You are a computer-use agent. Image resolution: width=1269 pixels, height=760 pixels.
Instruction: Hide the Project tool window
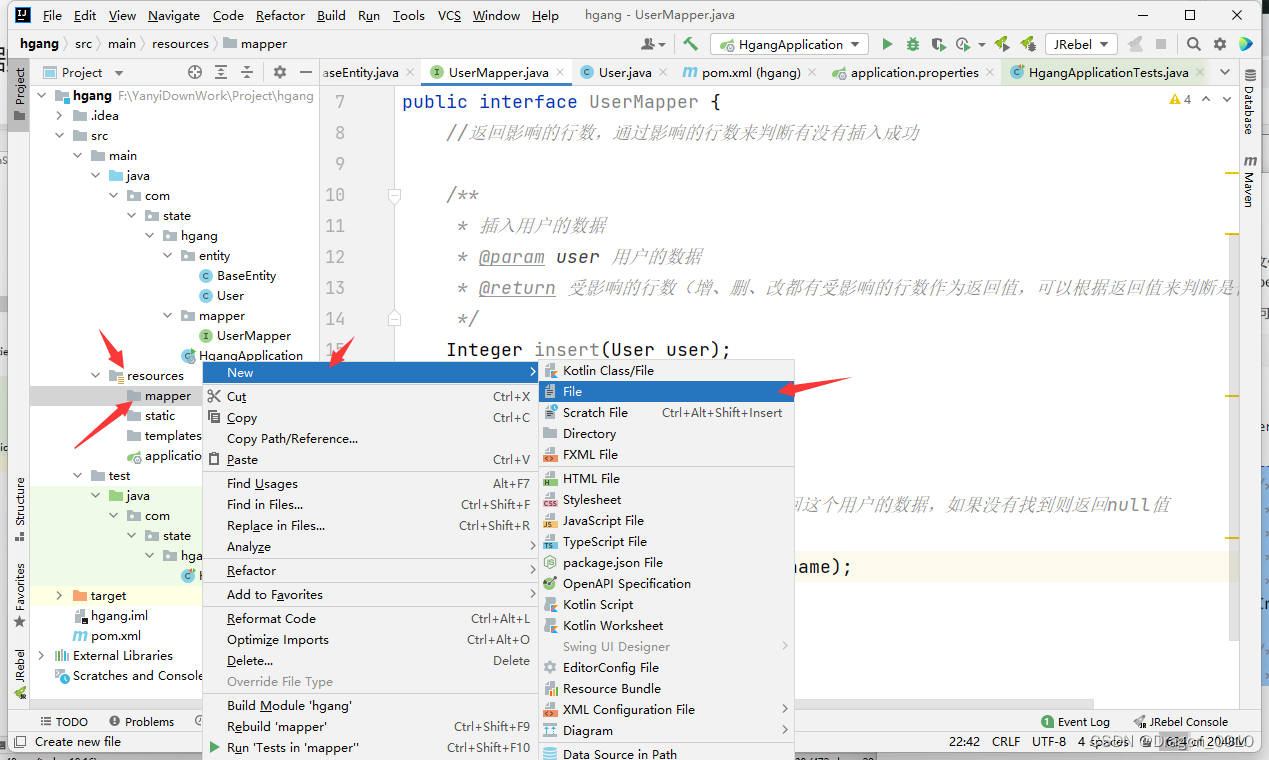coord(306,71)
